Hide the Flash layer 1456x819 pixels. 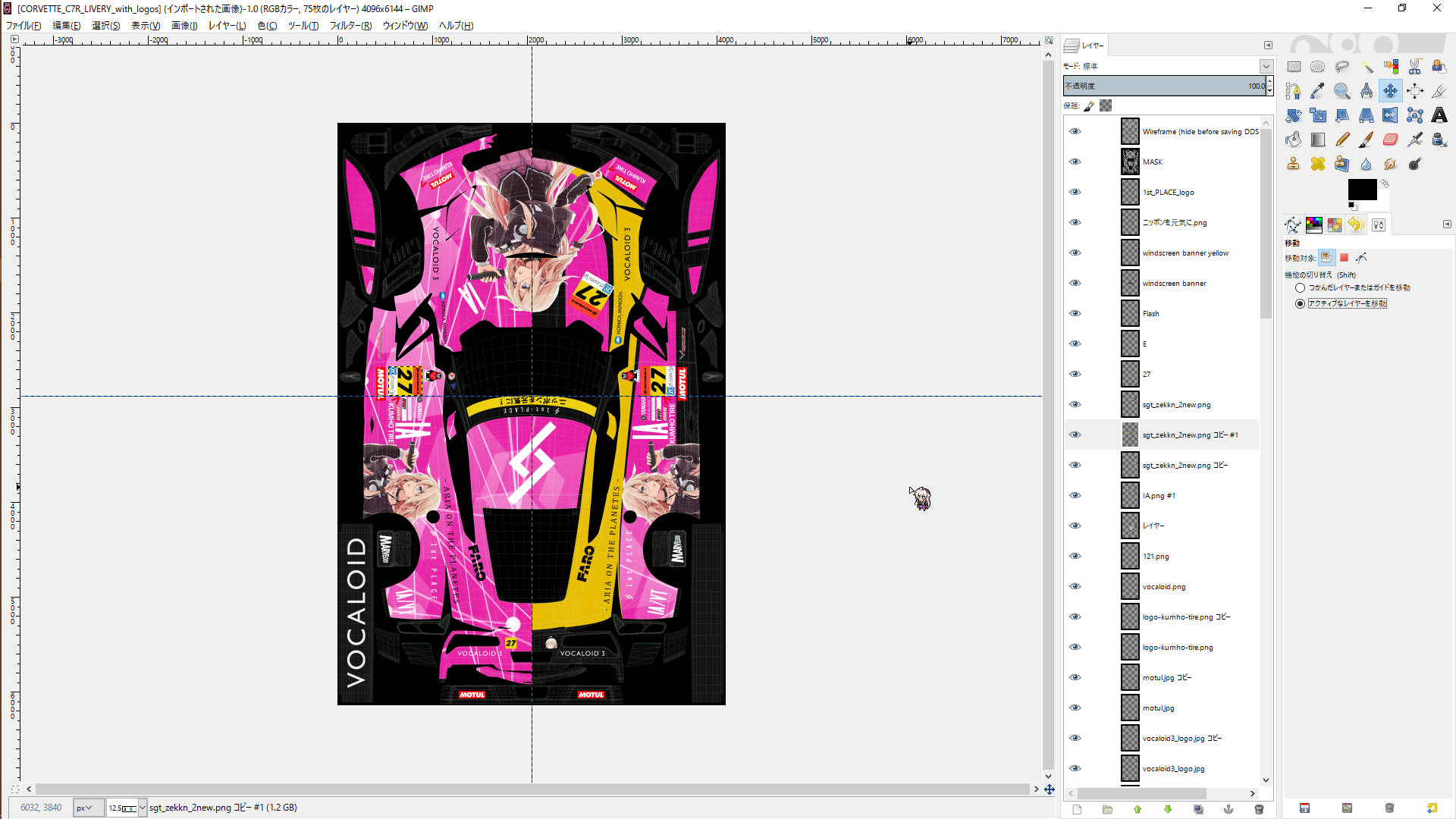point(1075,313)
